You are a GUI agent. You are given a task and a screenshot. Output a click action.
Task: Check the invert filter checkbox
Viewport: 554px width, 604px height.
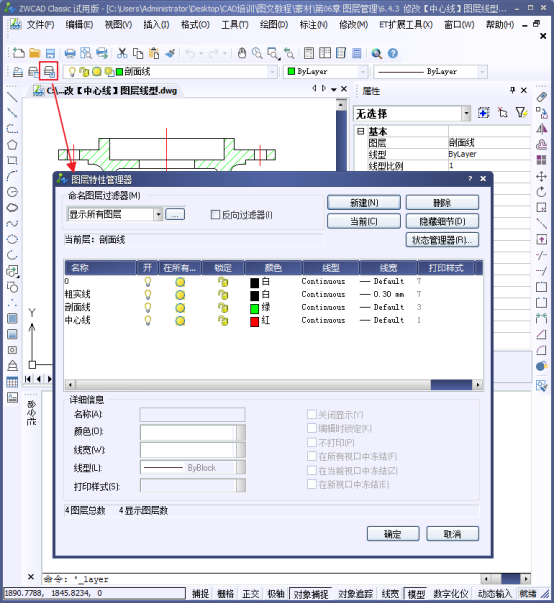click(215, 215)
